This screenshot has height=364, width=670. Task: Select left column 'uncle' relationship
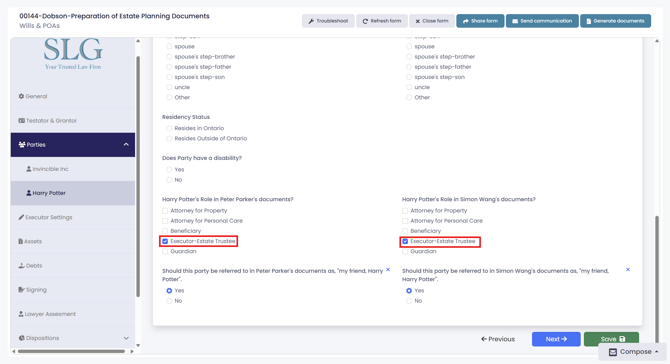169,87
